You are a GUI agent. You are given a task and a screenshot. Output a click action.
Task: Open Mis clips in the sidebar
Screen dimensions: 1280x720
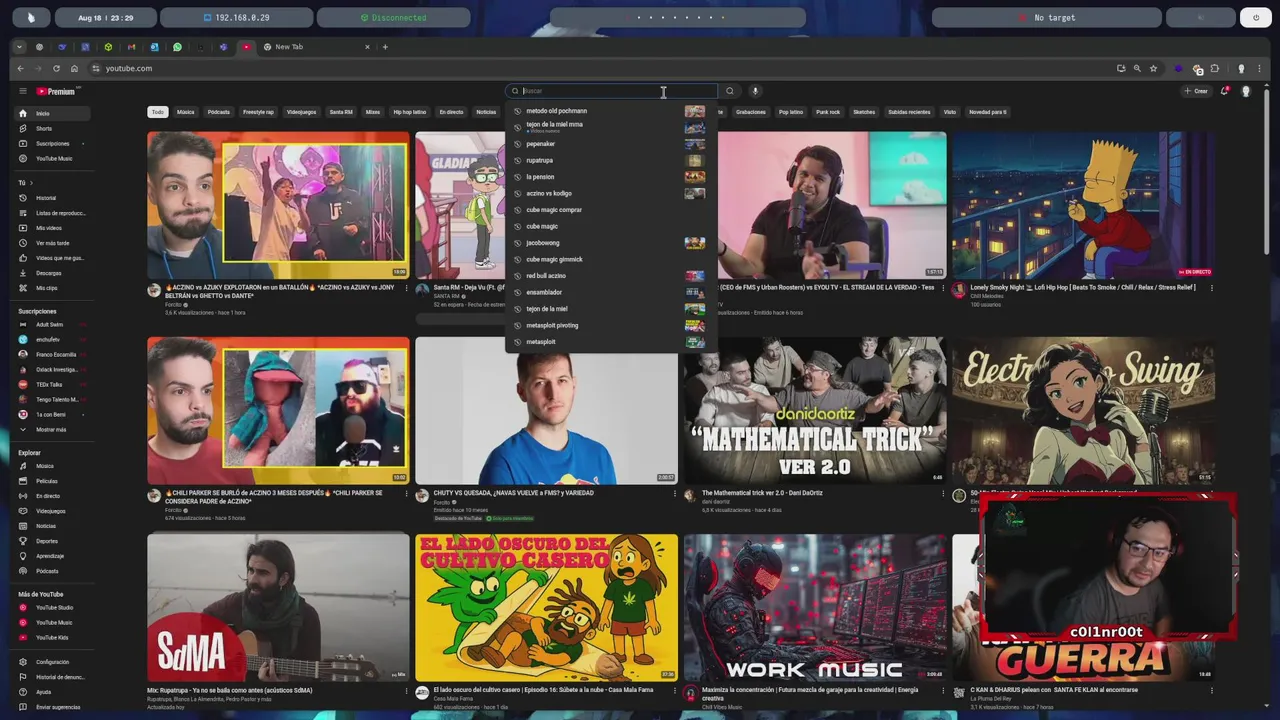(50, 288)
